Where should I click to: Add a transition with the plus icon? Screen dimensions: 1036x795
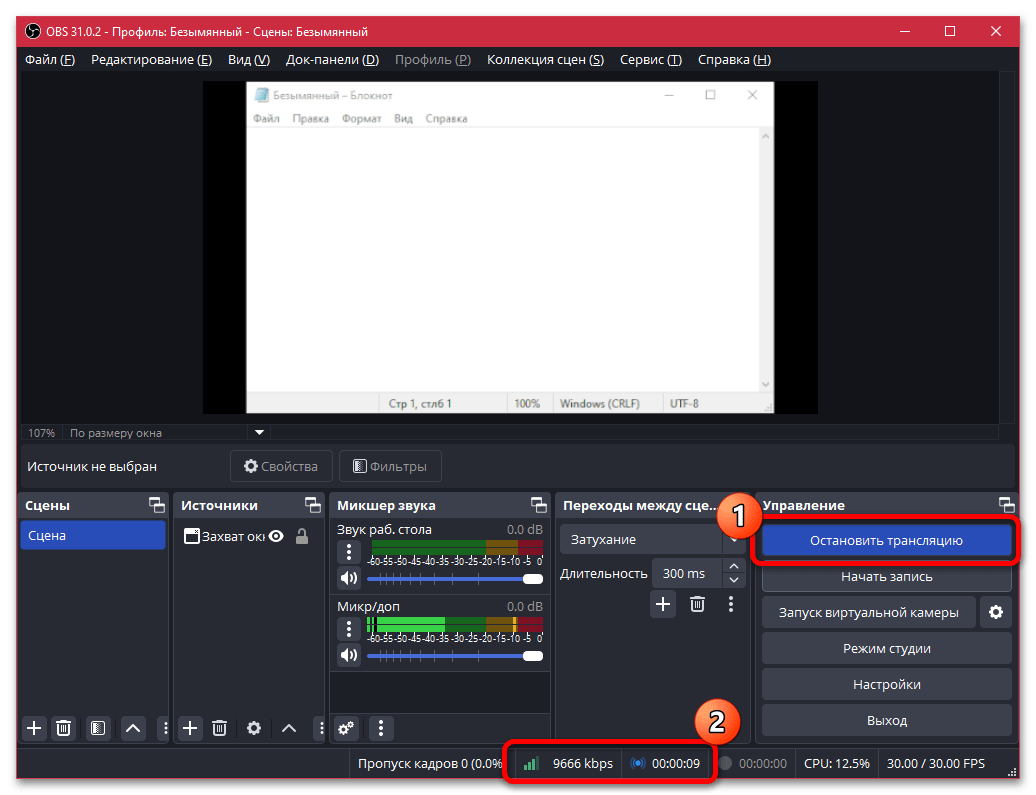663,603
